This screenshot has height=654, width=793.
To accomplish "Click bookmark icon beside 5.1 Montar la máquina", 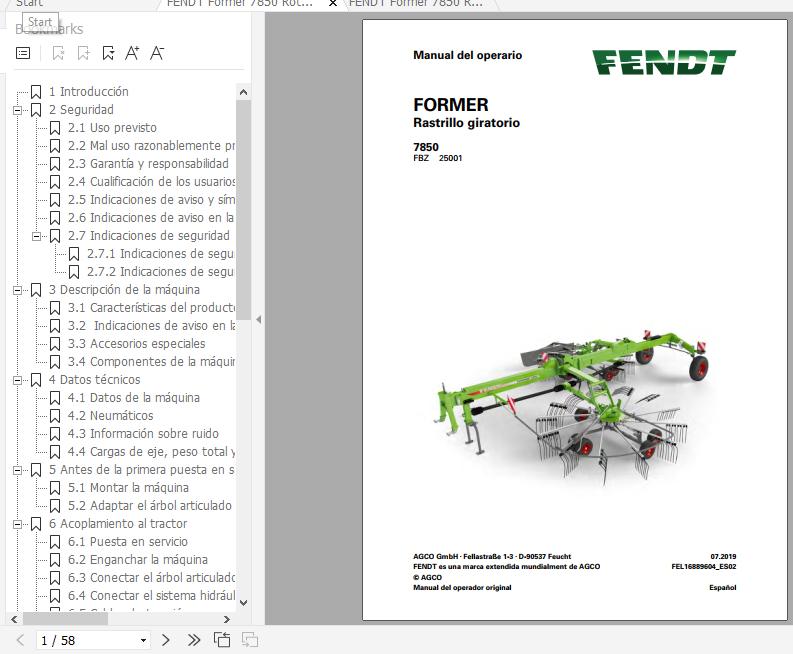I will point(55,488).
